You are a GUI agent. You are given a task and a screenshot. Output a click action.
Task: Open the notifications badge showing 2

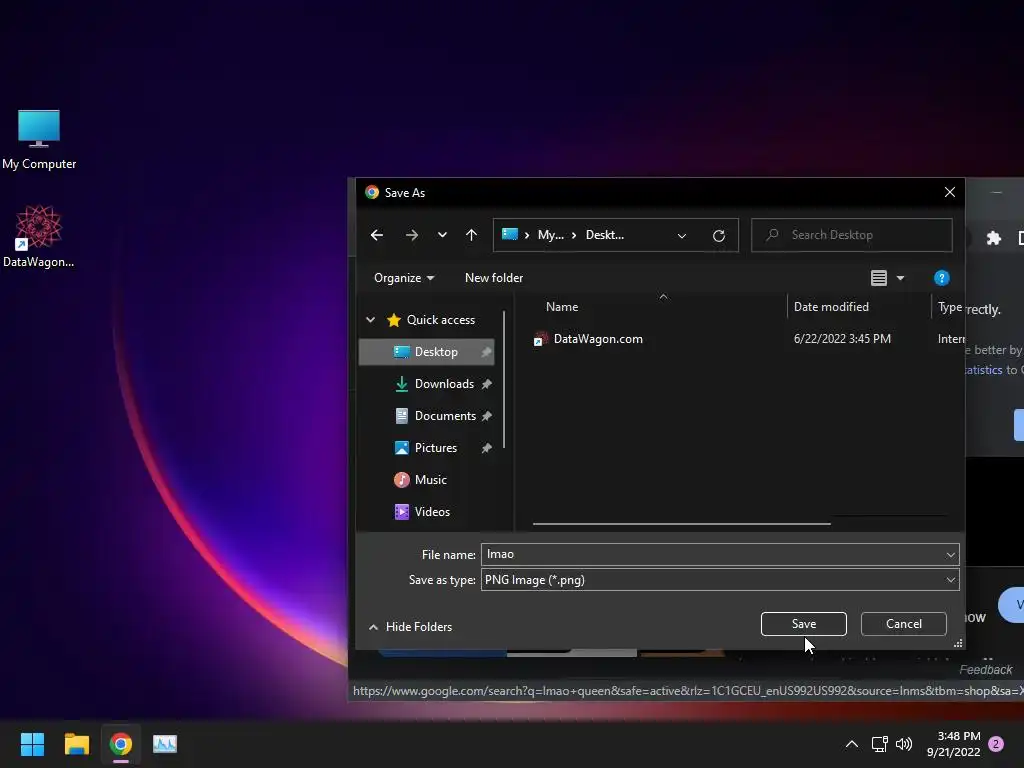(x=996, y=744)
